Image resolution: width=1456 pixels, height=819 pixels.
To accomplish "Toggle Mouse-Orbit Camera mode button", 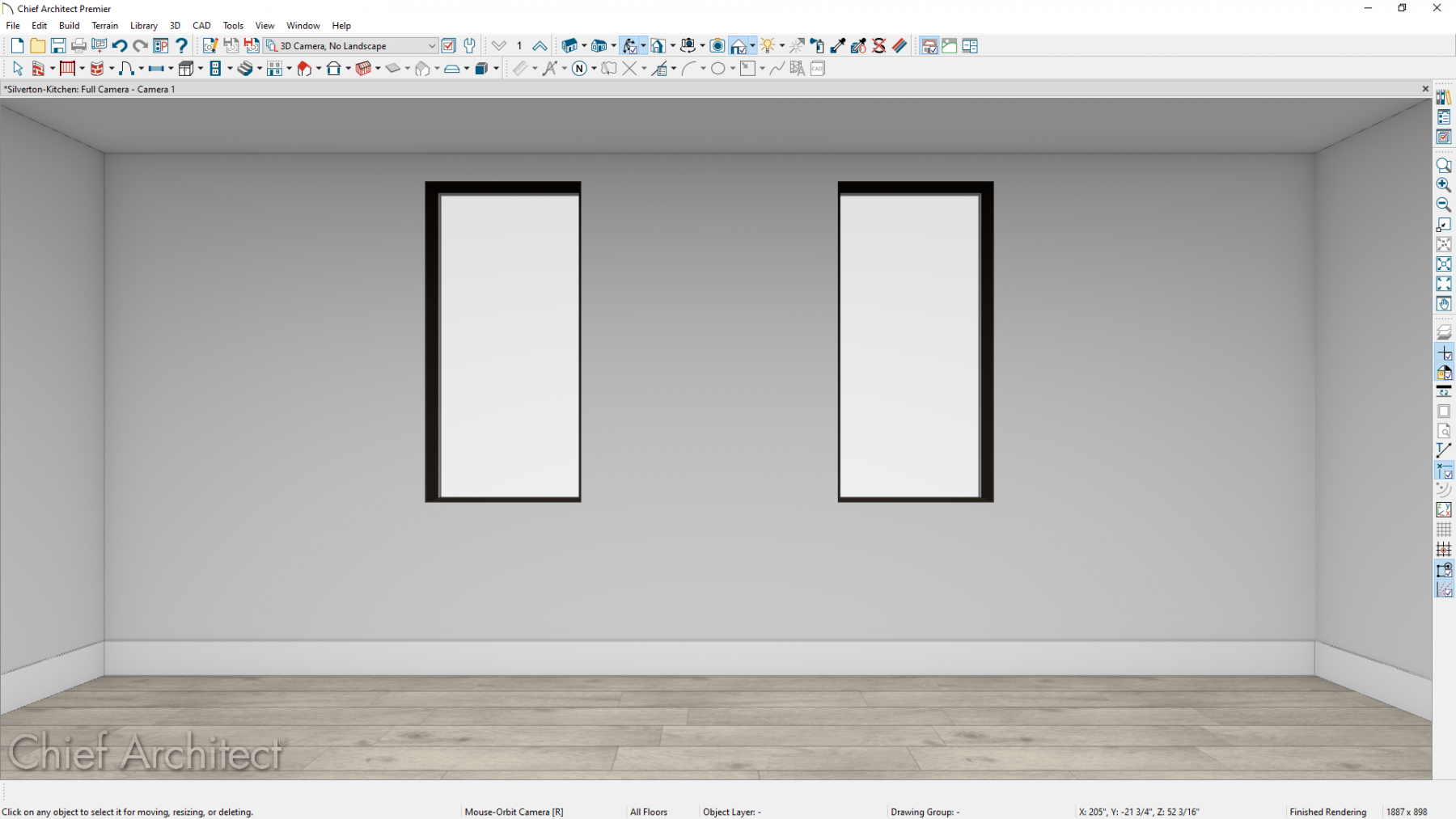I will click(629, 46).
